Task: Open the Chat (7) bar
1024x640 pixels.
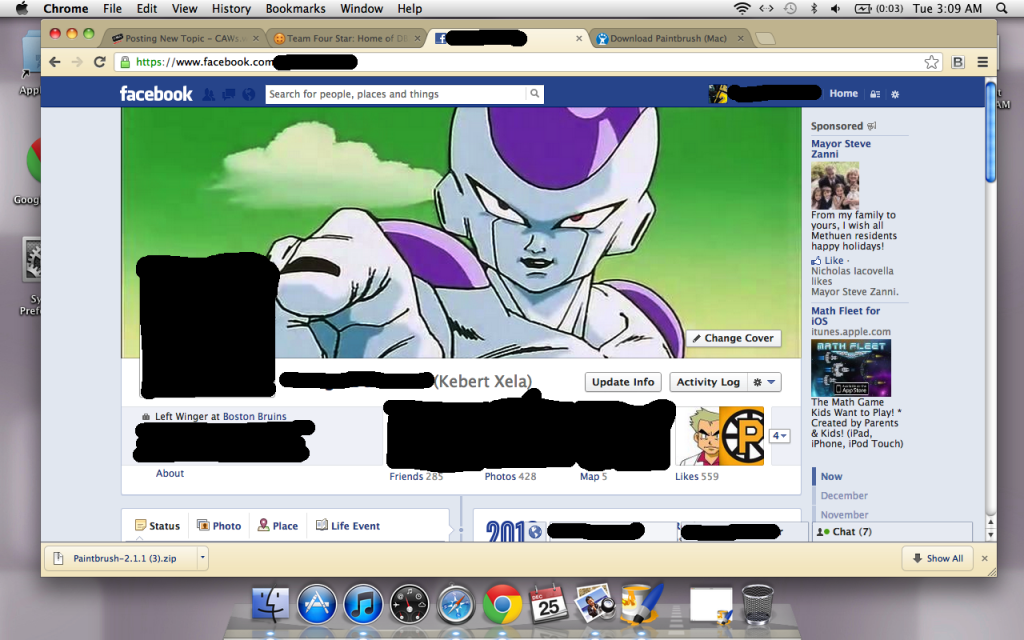Action: (x=893, y=532)
